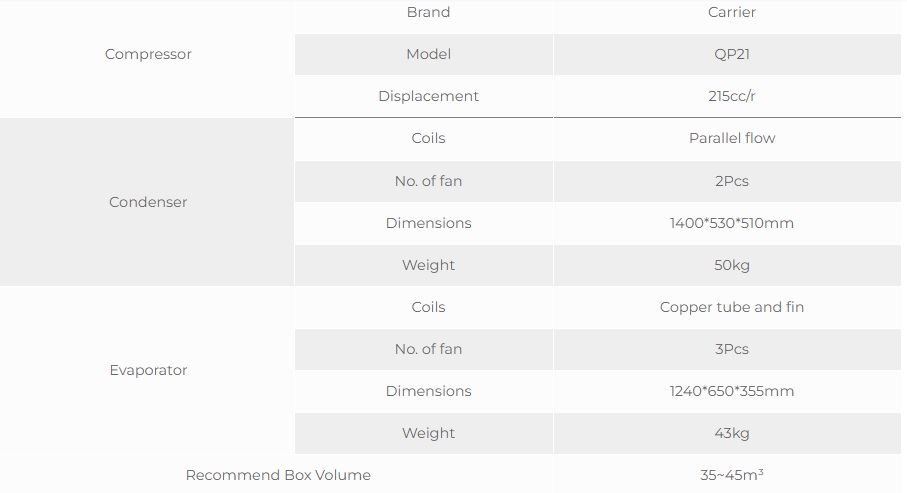Select the 215cc/r displacement value
The image size is (907, 493).
[731, 96]
